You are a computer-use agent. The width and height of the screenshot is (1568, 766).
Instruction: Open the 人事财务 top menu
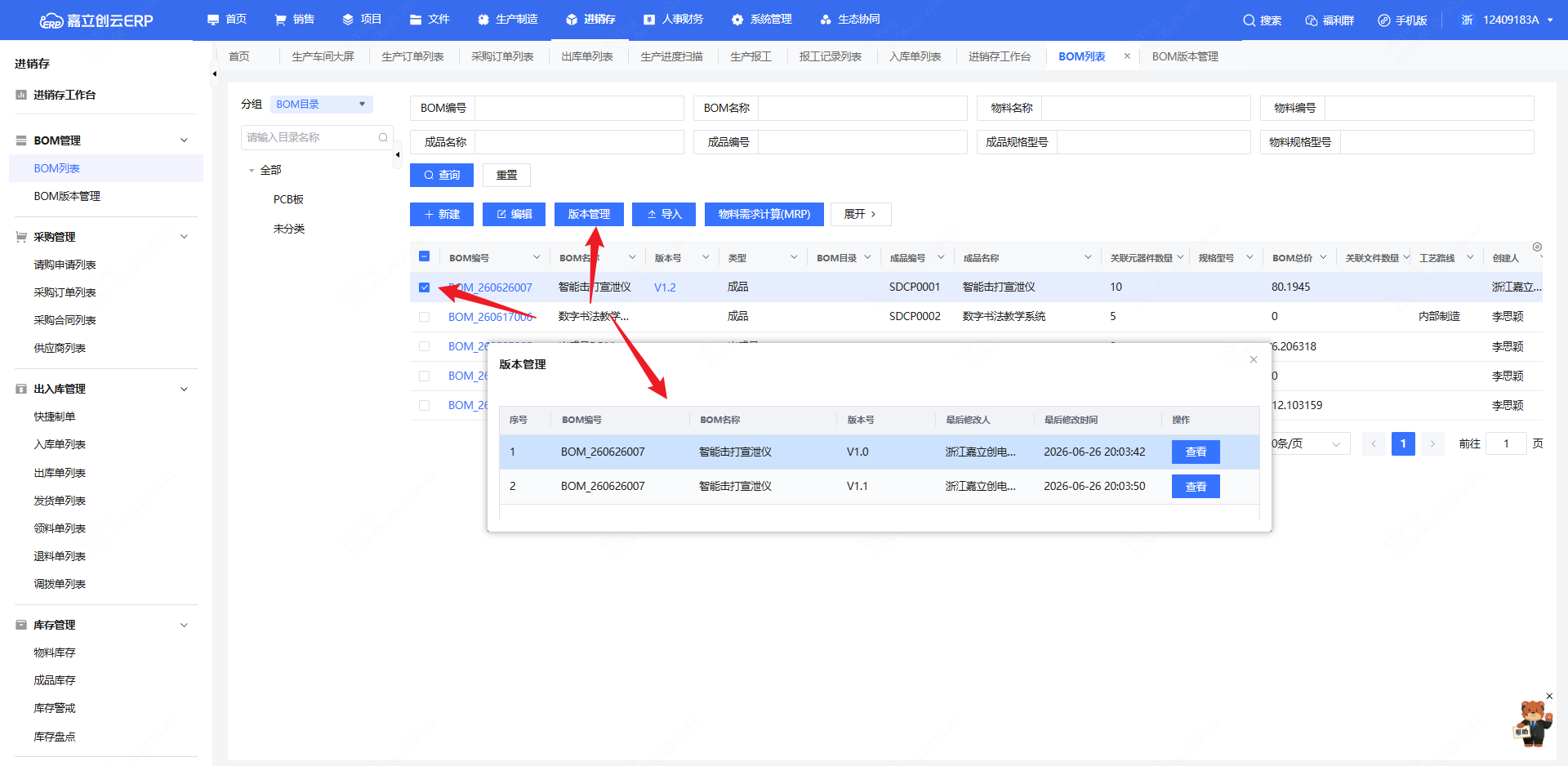pos(673,20)
